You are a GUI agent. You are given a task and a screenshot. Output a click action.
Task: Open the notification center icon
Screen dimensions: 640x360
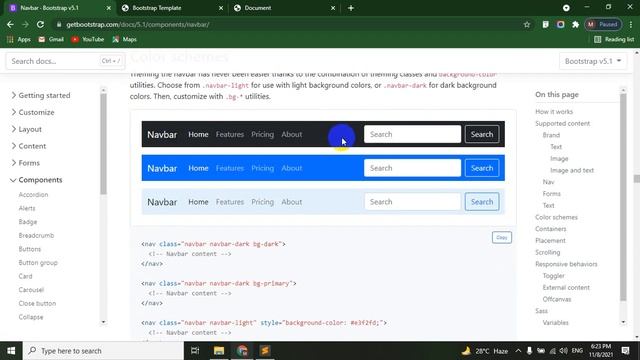[625, 351]
